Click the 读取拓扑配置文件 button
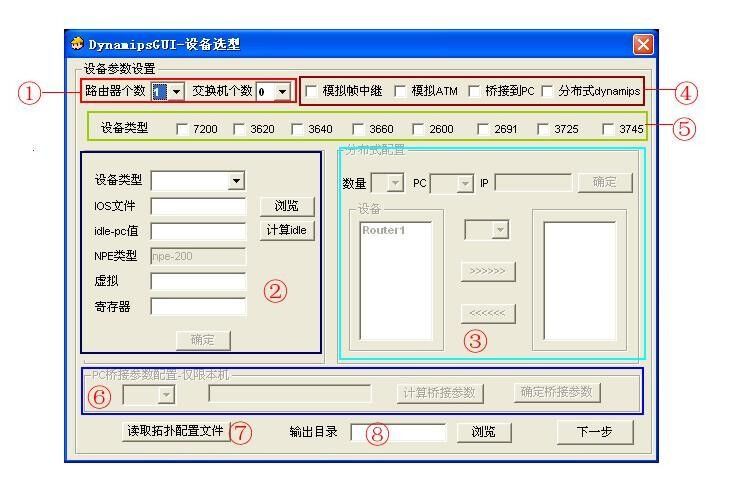731x478 pixels. click(176, 431)
